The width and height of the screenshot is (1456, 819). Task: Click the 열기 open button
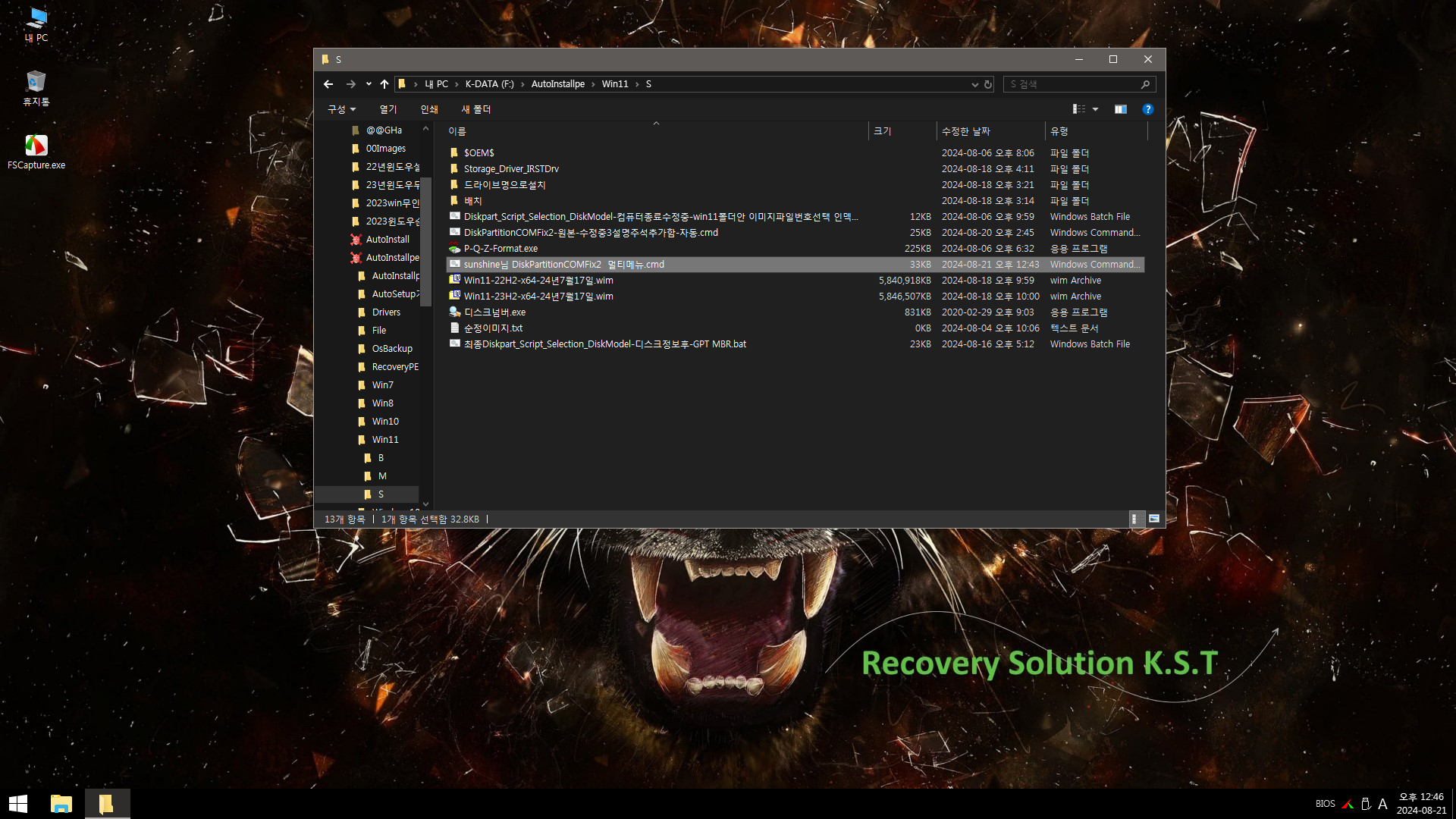pos(388,109)
